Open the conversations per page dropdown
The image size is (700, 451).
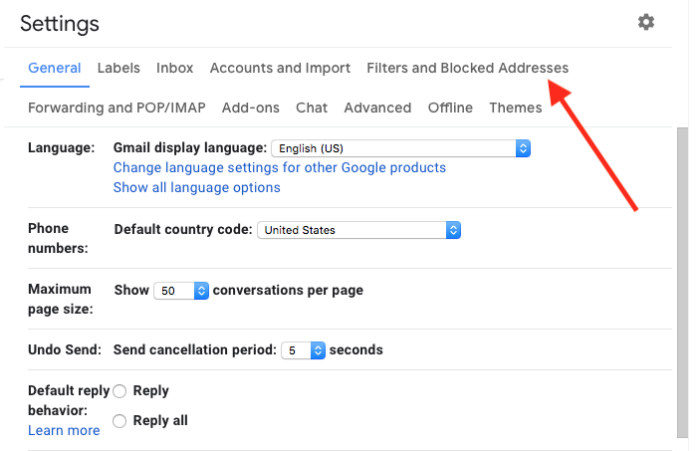pyautogui.click(x=181, y=291)
